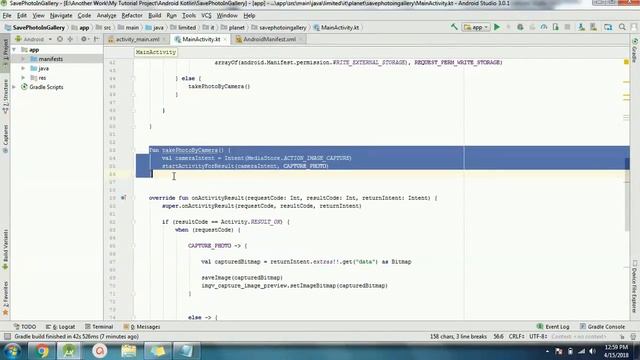640x360 pixels.
Task: Click the volume icon in system tray
Action: (x=592, y=351)
